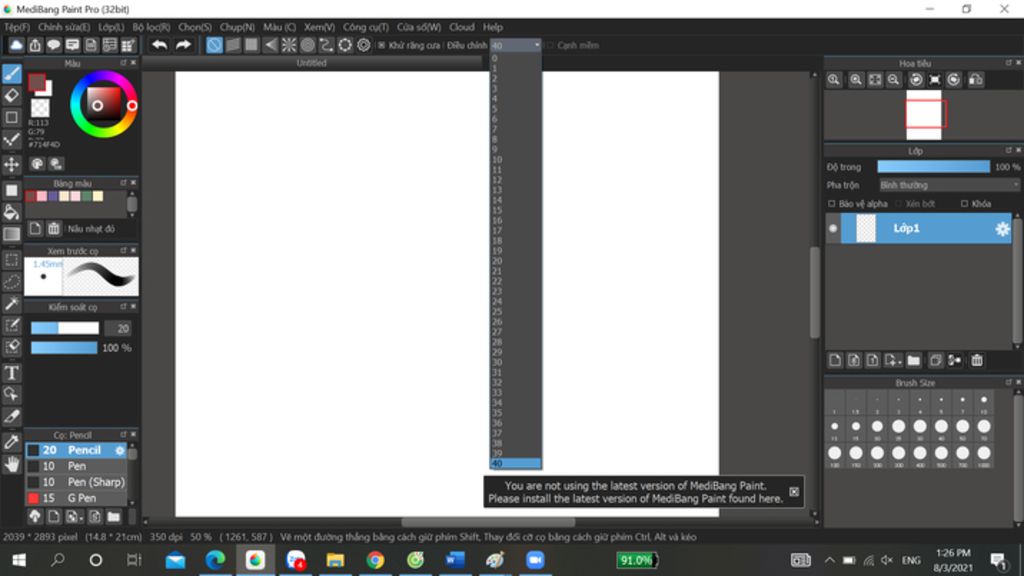Open the Help menu
The height and width of the screenshot is (576, 1024).
point(492,27)
